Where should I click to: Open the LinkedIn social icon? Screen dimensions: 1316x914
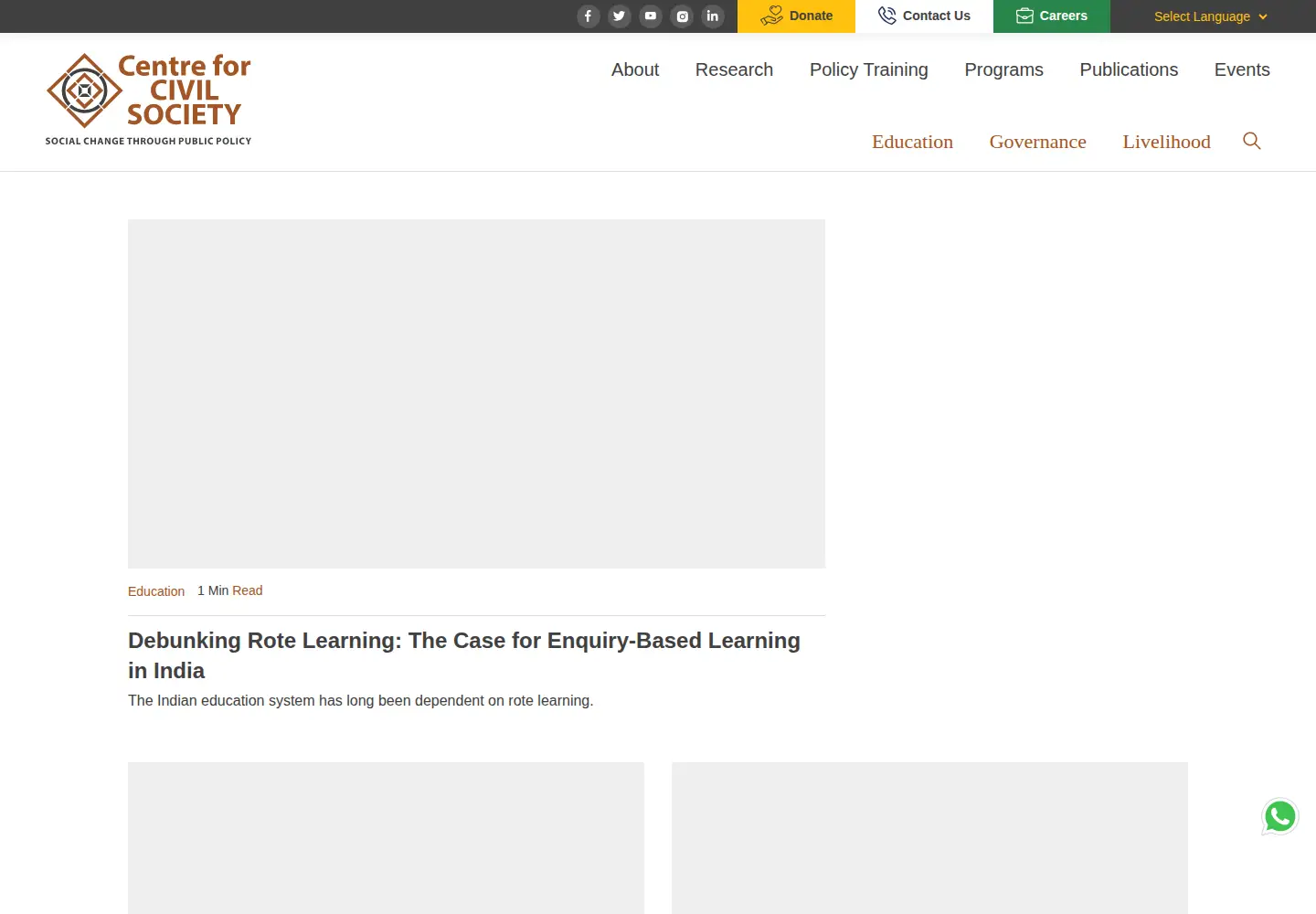click(713, 16)
